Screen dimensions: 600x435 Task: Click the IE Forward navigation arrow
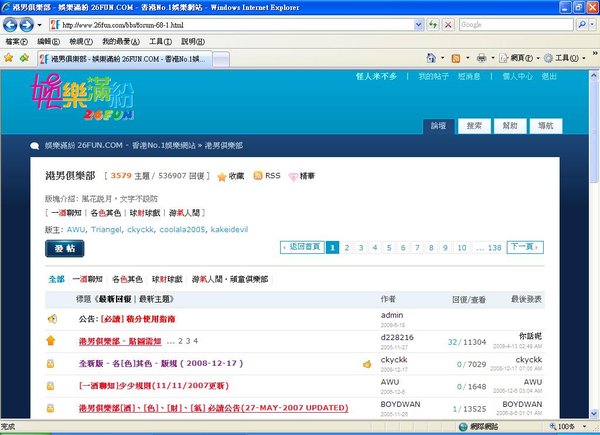29,23
